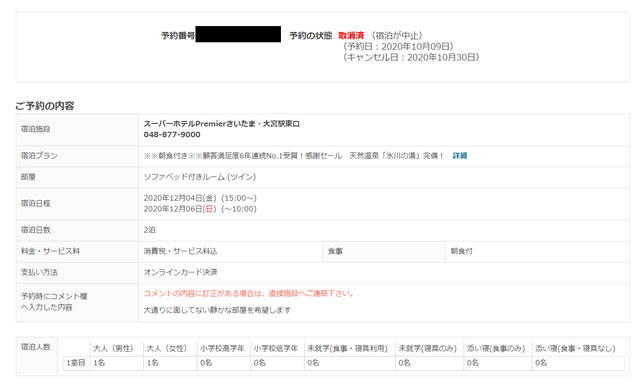The height and width of the screenshot is (387, 640).
Task: Click the 宿泊施設 row label
Action: (x=36, y=129)
